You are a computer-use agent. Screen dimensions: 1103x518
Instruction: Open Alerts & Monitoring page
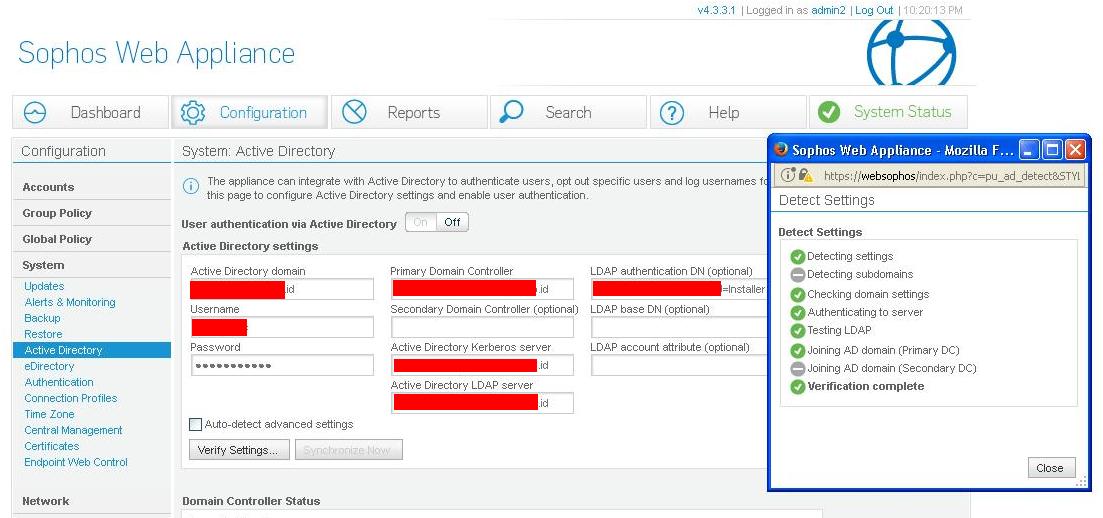click(70, 303)
